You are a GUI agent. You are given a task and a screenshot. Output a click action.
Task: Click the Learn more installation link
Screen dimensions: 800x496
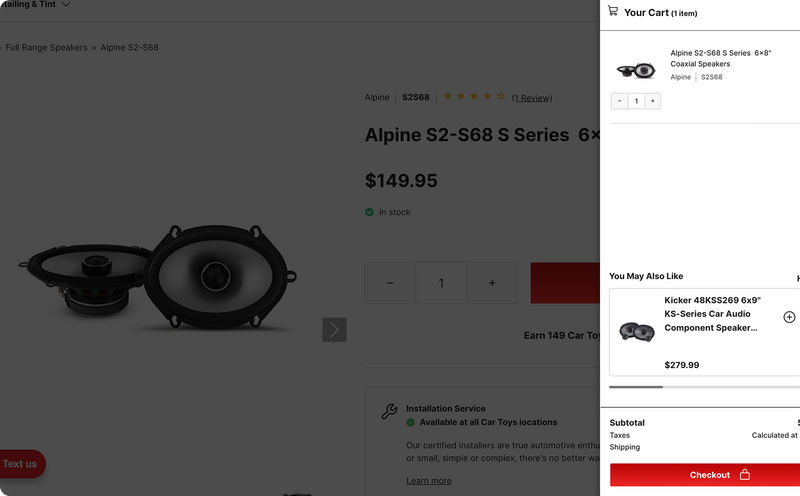tap(428, 481)
